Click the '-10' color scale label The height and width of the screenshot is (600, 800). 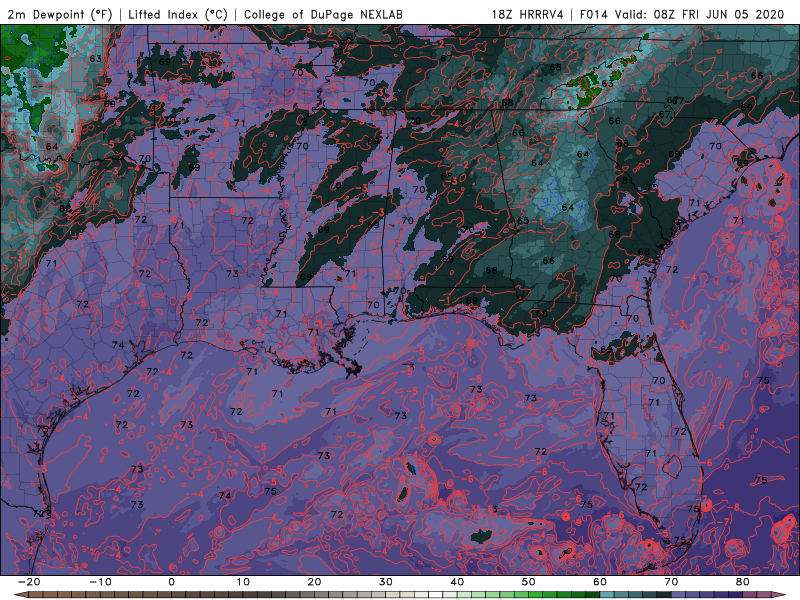100,582
